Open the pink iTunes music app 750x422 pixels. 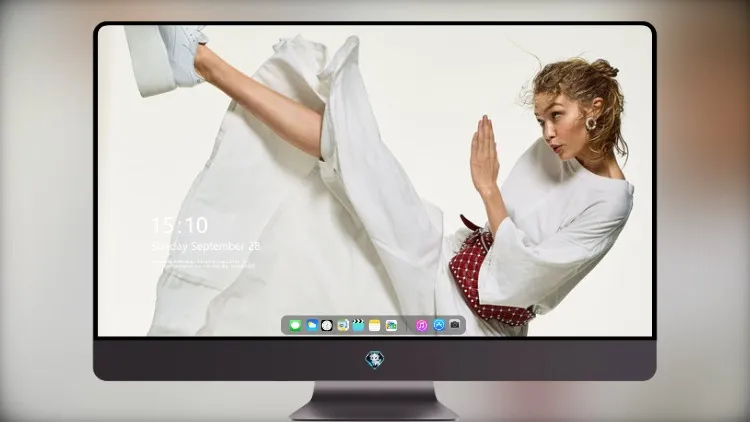pyautogui.click(x=421, y=326)
